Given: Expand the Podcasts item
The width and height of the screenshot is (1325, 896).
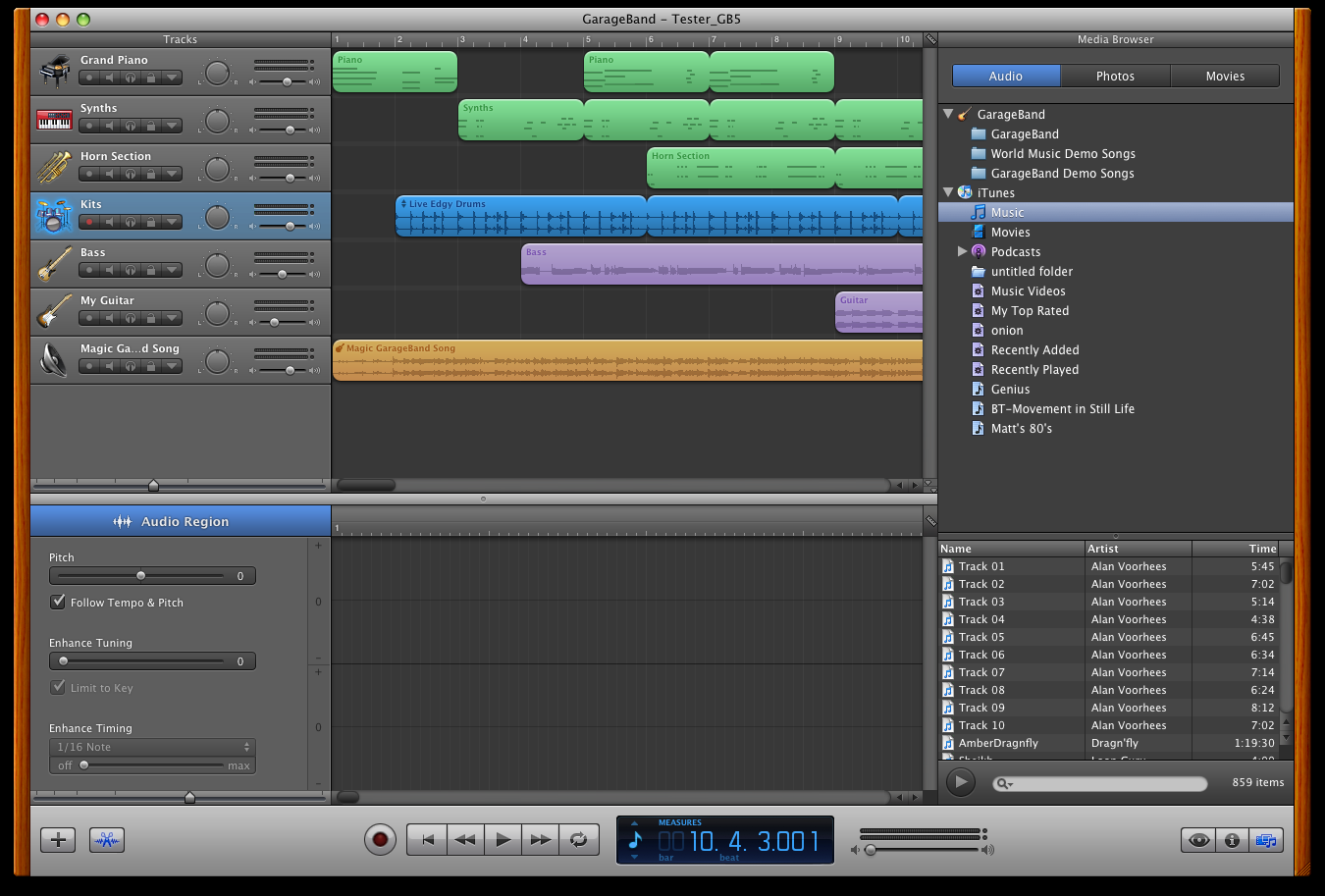Looking at the screenshot, I should [x=962, y=251].
